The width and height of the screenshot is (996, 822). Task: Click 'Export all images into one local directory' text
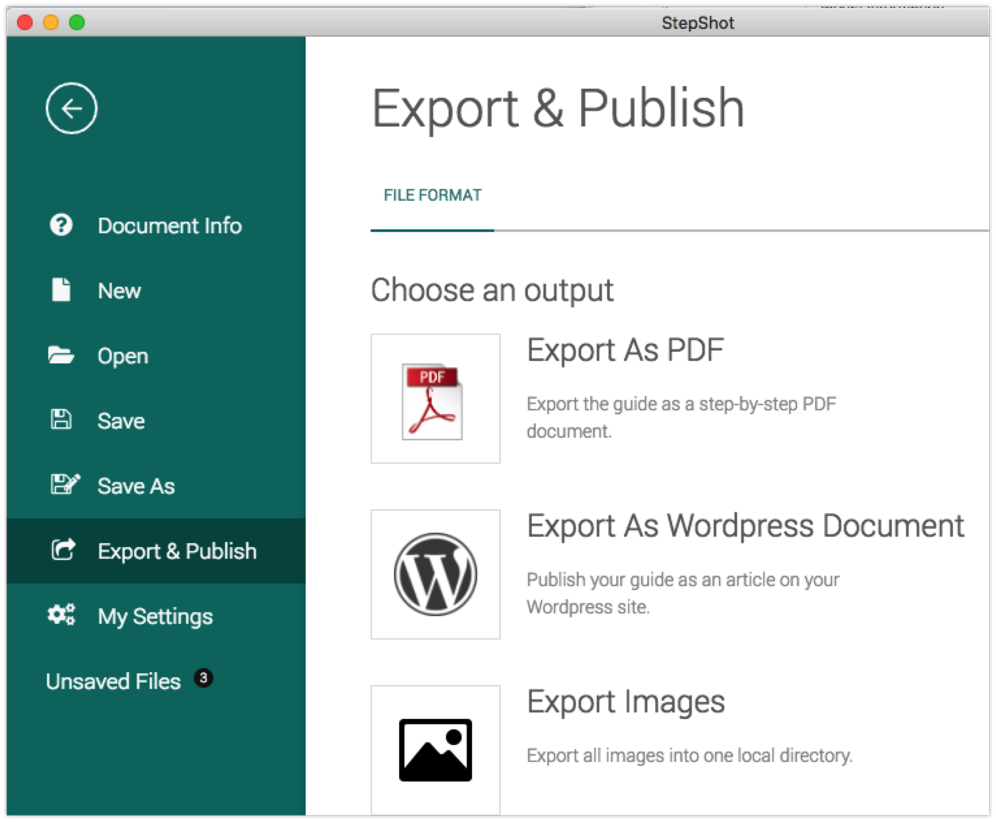click(x=689, y=755)
